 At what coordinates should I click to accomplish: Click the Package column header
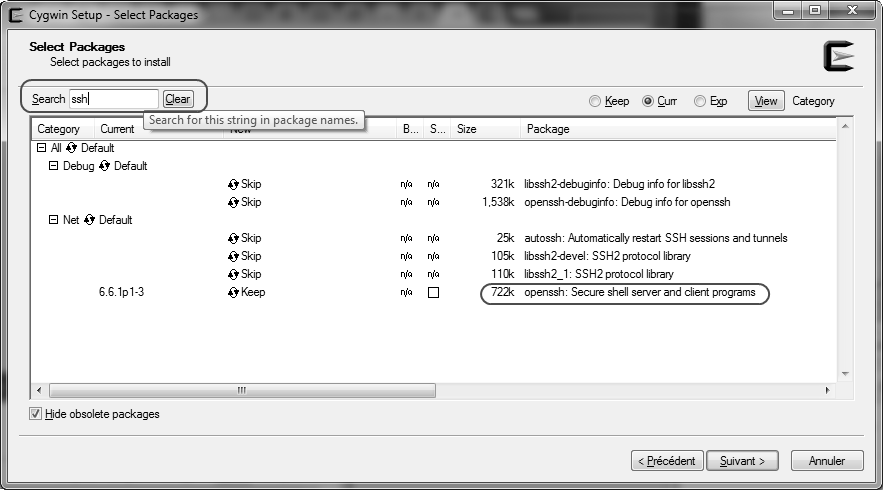pos(548,129)
